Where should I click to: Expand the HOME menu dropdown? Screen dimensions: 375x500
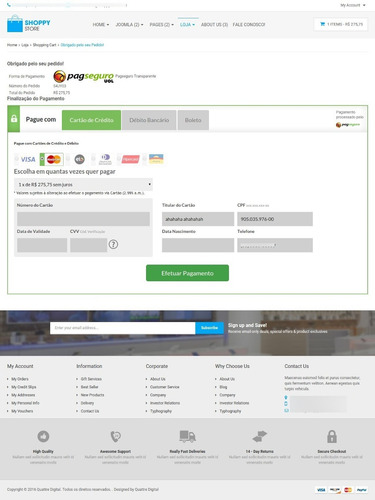(x=101, y=25)
